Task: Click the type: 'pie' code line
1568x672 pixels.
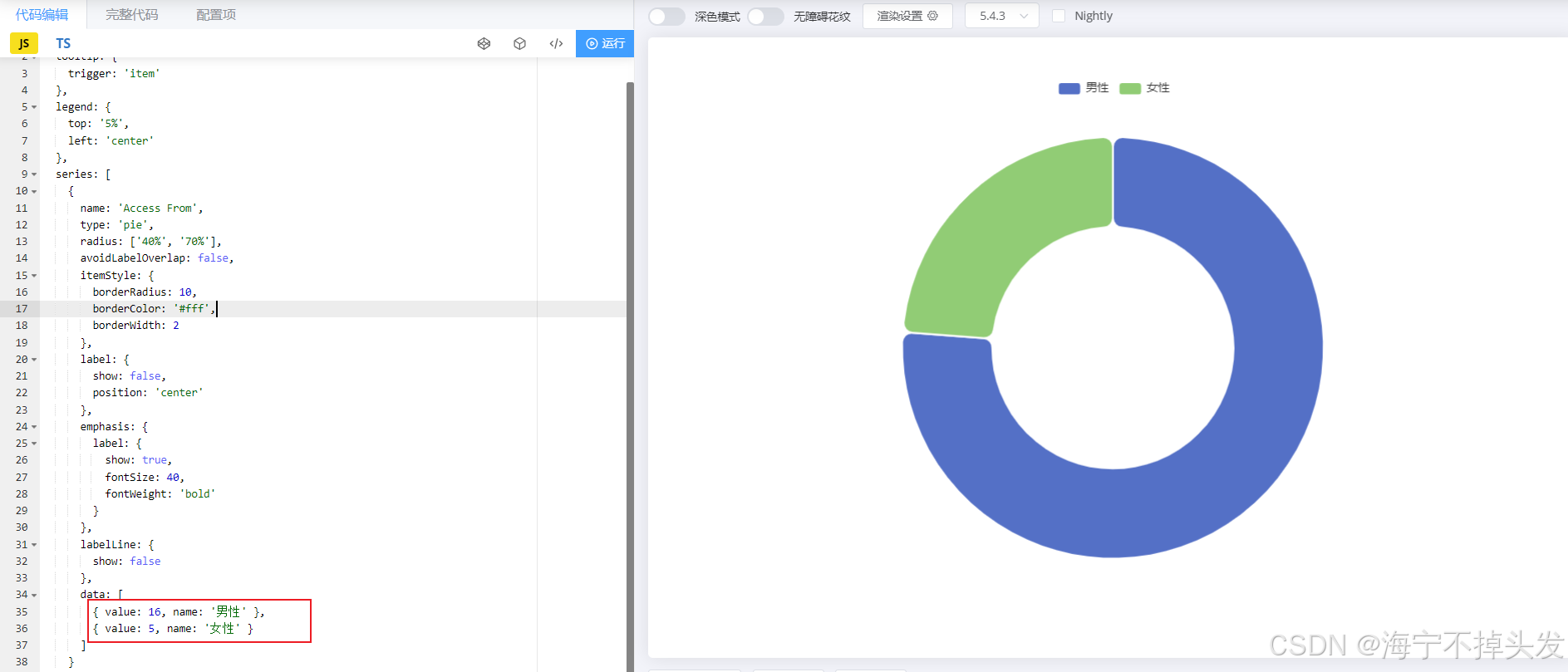Action: pyautogui.click(x=116, y=225)
